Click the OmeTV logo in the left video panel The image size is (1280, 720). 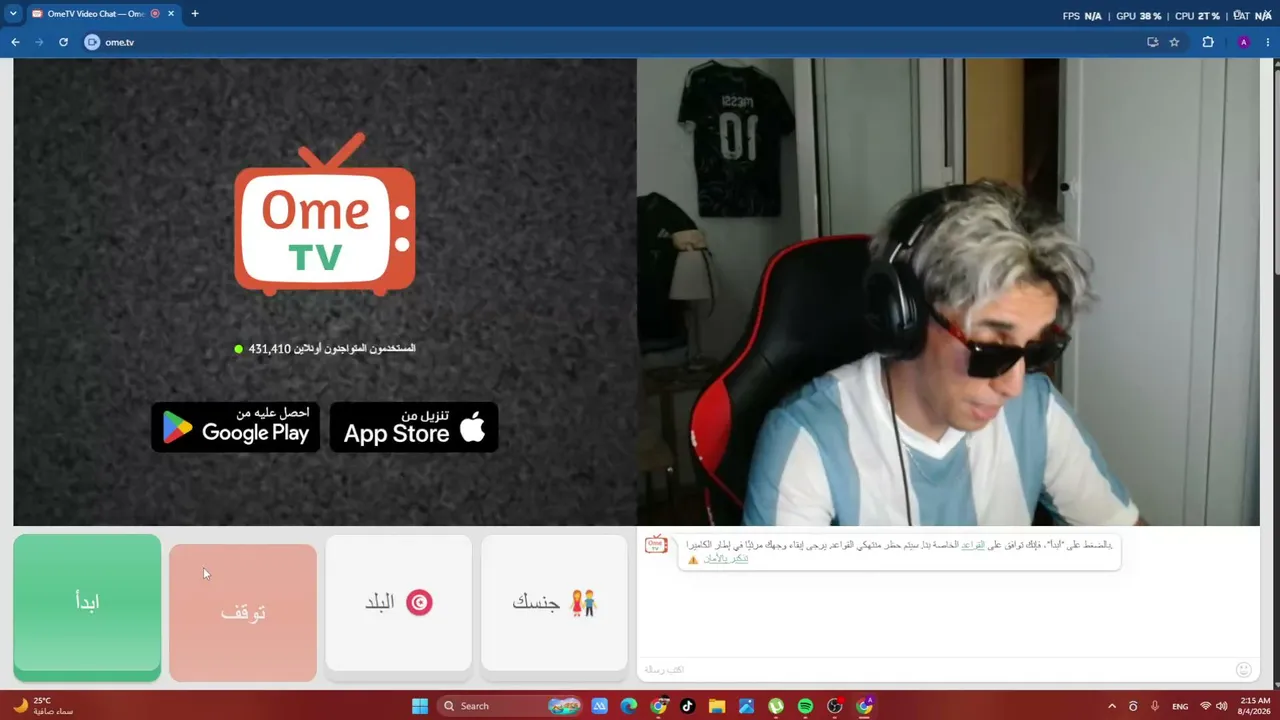click(325, 214)
